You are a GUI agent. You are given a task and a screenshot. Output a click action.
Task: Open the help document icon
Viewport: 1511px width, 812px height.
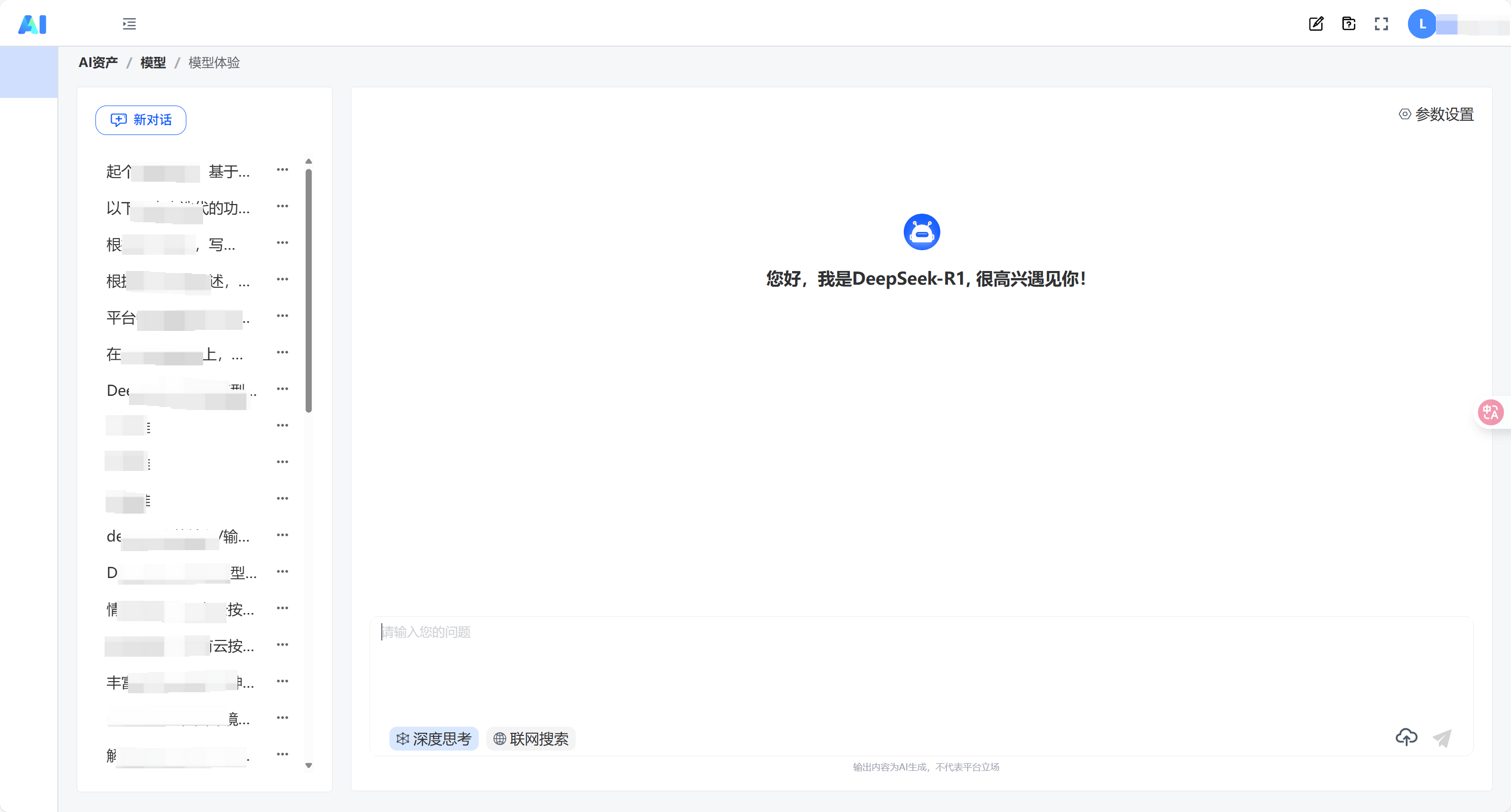click(1349, 24)
